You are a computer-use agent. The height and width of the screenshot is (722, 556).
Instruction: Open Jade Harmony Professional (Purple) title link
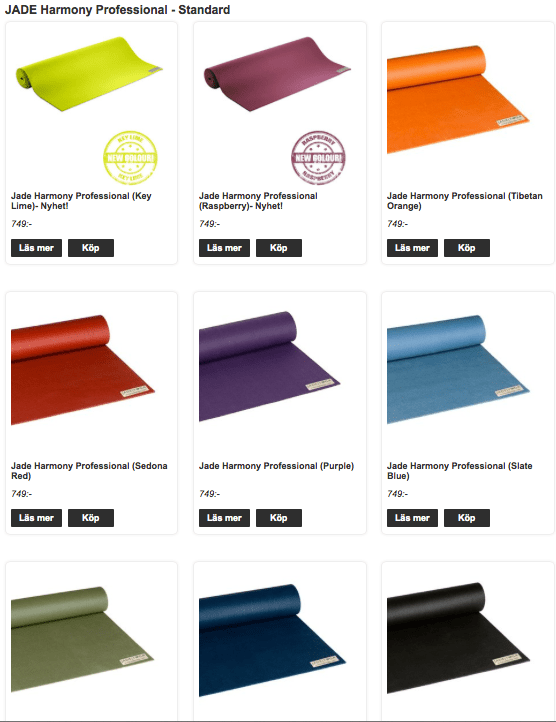pyautogui.click(x=276, y=466)
